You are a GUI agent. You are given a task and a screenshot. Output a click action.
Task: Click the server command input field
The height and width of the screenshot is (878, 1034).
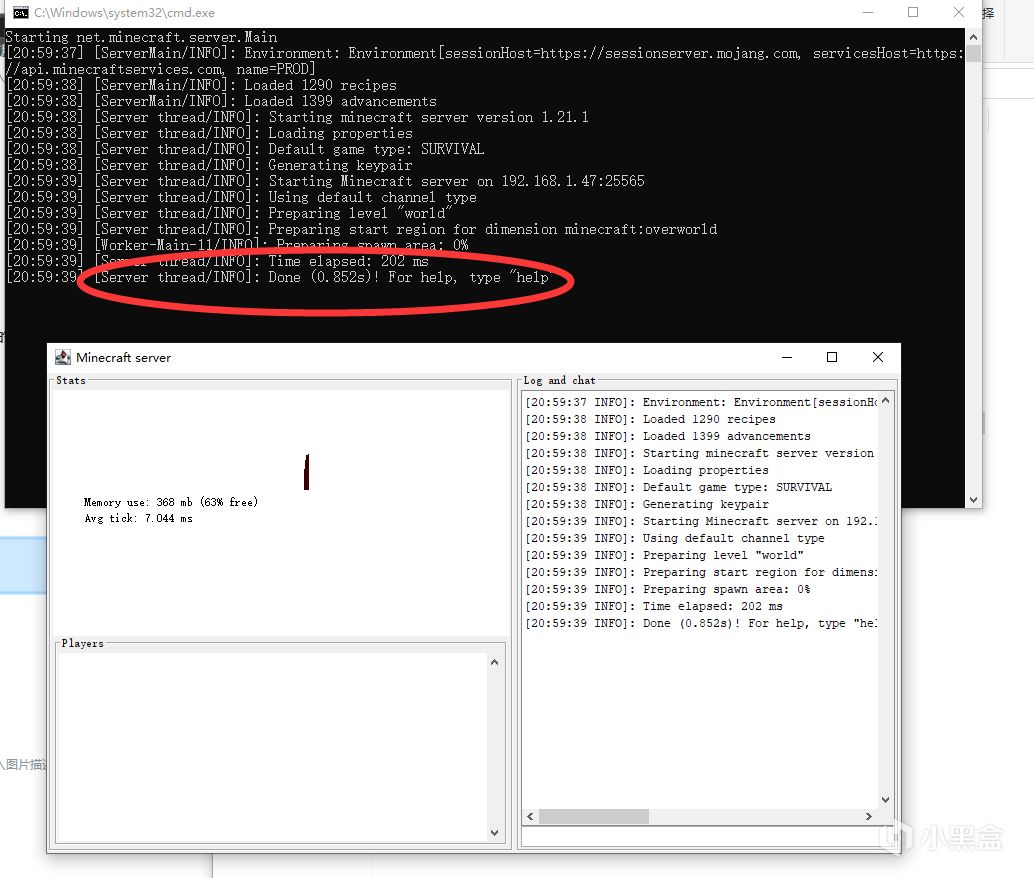coord(708,836)
